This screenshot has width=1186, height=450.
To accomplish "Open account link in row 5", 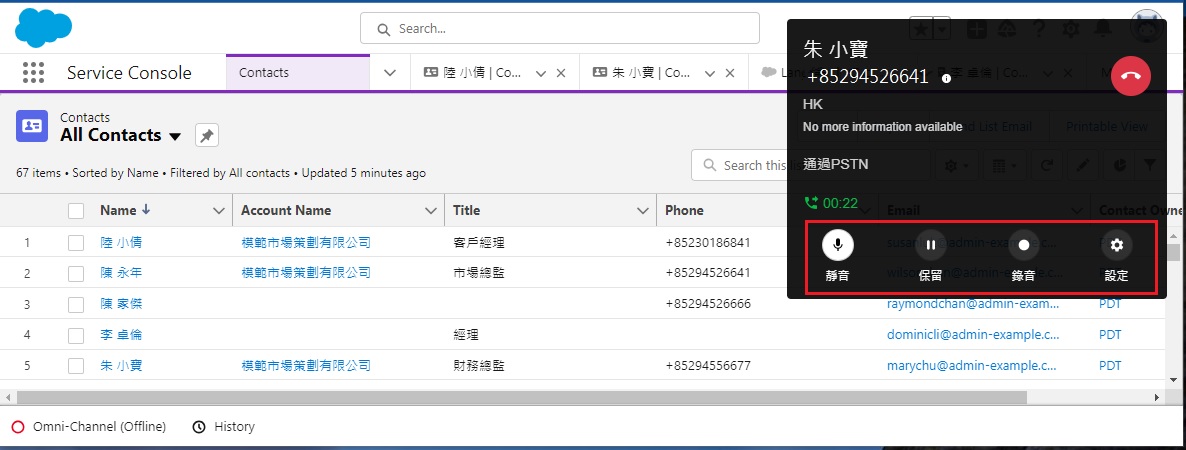I will click(306, 366).
